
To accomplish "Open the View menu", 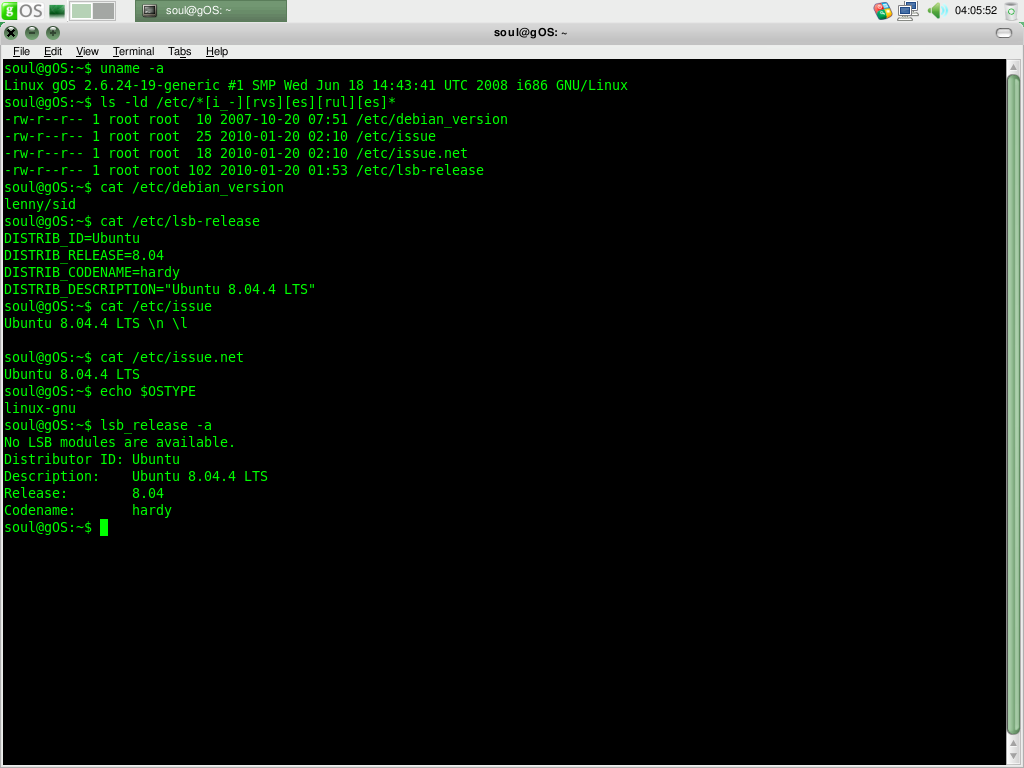I will [87, 51].
